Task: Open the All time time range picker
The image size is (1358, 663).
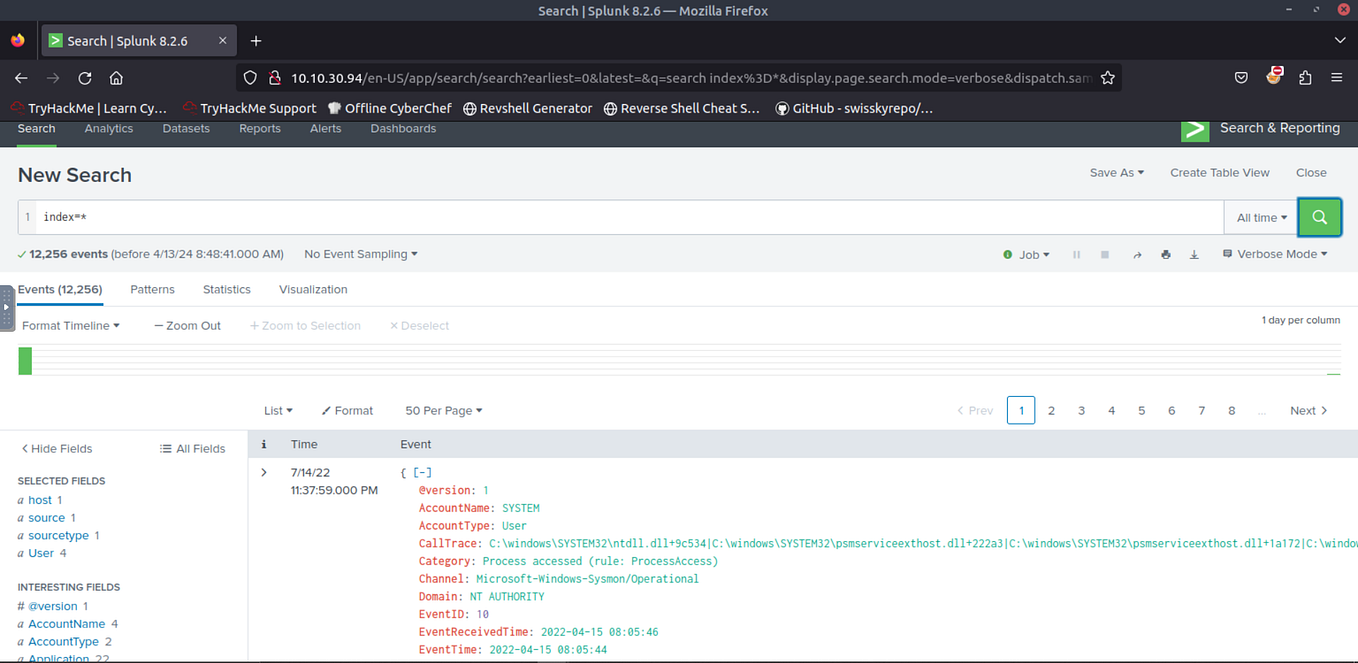Action: (1260, 217)
